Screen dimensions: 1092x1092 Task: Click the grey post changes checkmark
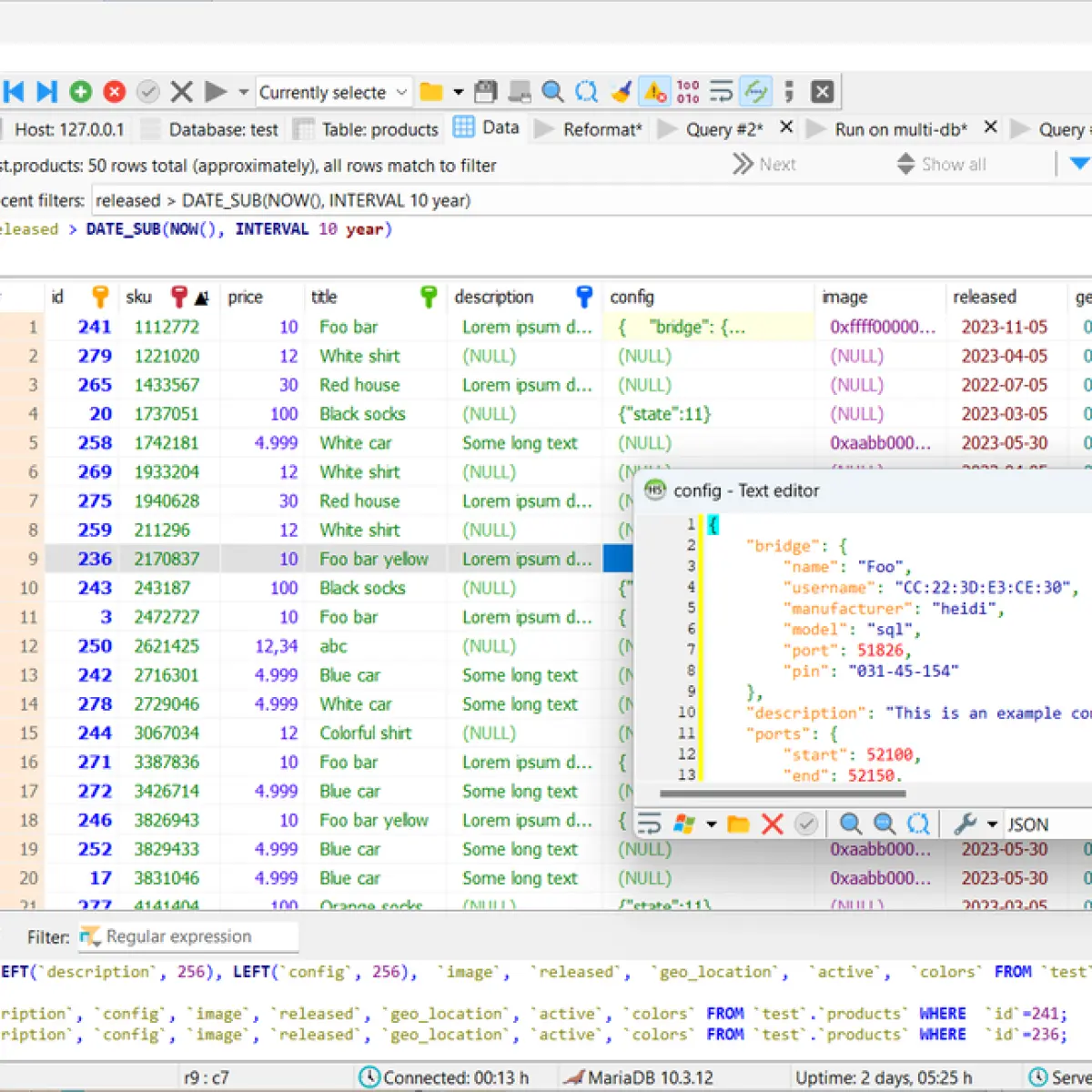click(x=148, y=92)
